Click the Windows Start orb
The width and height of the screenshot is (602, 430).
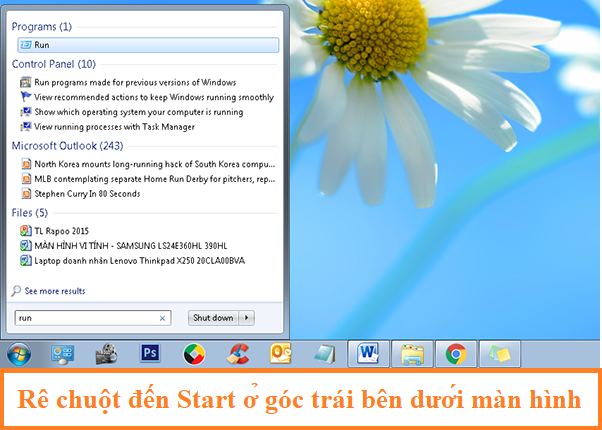coord(19,353)
